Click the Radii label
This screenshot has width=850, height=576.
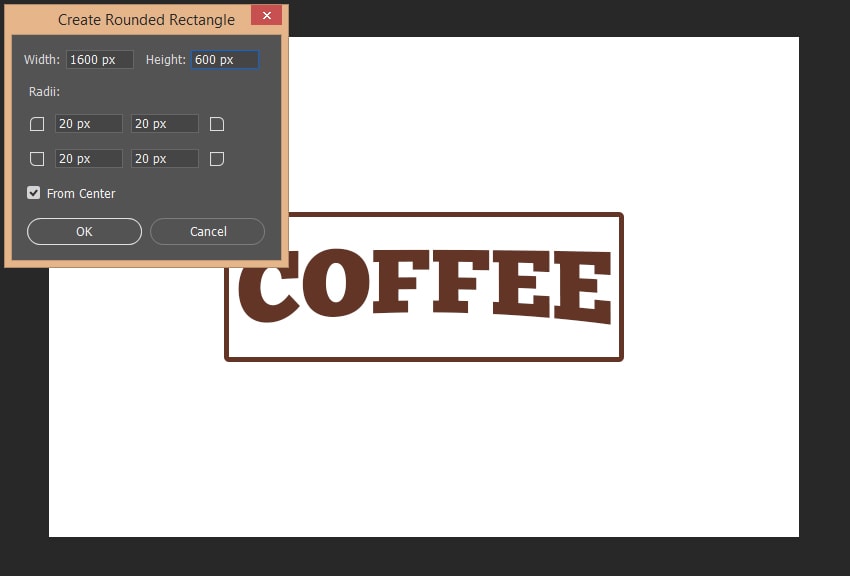coord(44,92)
